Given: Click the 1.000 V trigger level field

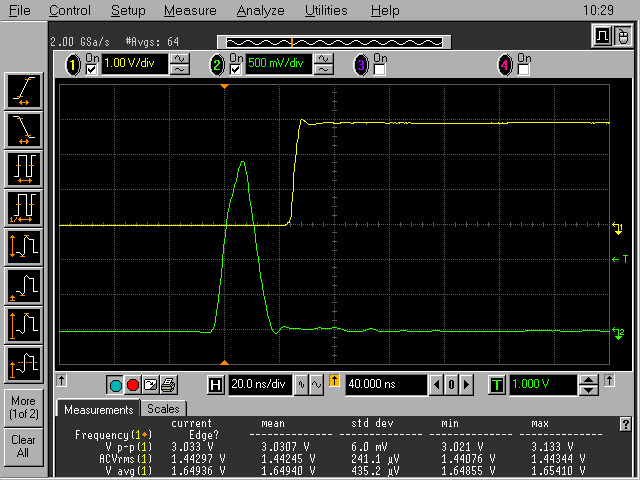Looking at the screenshot, I should [543, 385].
